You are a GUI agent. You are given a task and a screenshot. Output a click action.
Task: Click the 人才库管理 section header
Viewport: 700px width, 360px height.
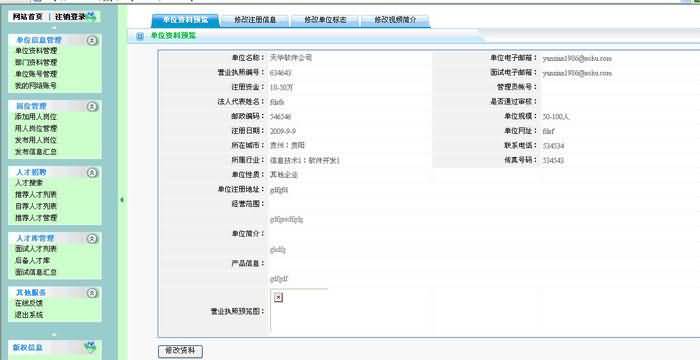click(35, 239)
